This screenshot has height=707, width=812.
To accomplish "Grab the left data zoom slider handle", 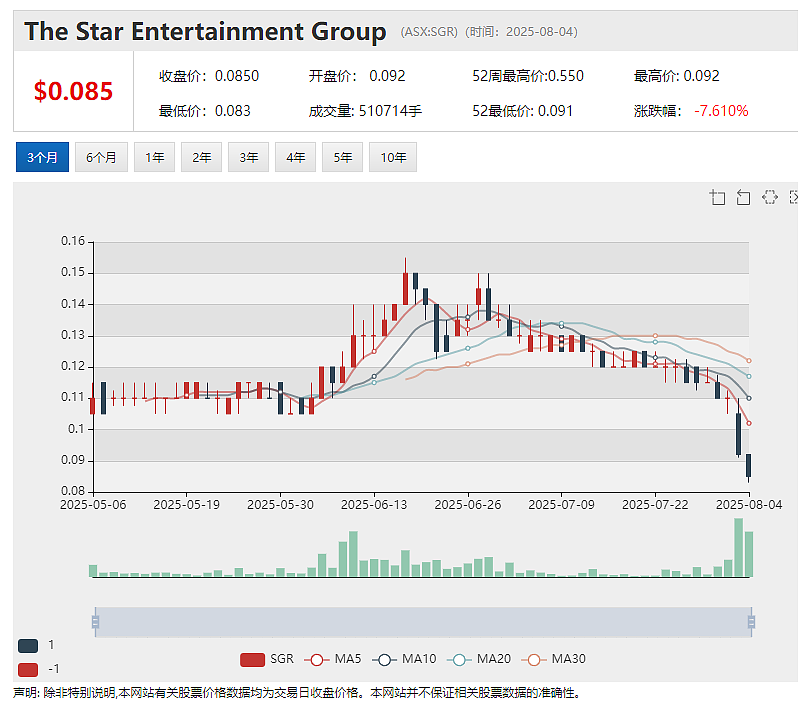I will coord(95,622).
